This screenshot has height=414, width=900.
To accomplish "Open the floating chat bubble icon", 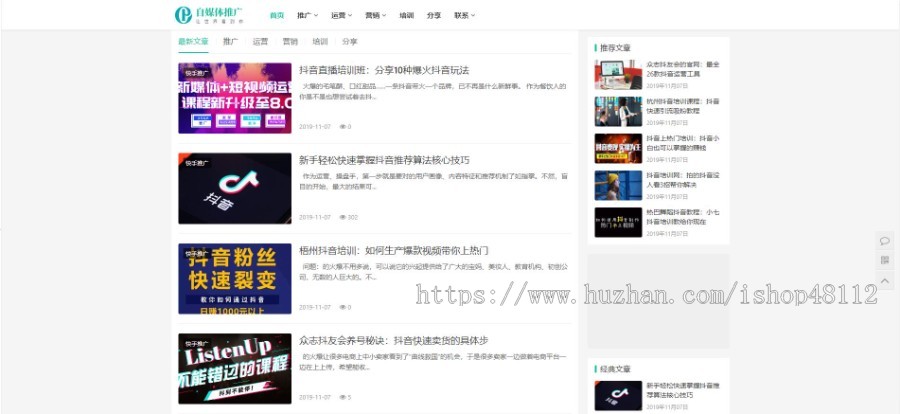I will 885,241.
